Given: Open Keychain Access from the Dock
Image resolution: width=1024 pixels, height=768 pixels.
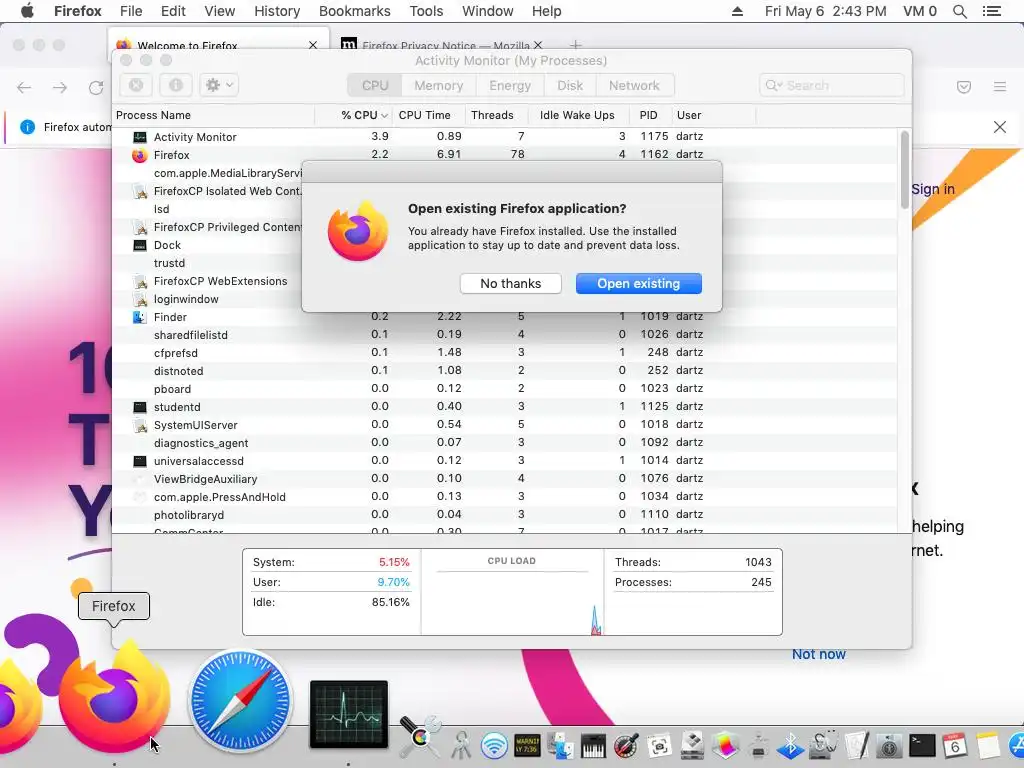Looking at the screenshot, I should click(461, 744).
